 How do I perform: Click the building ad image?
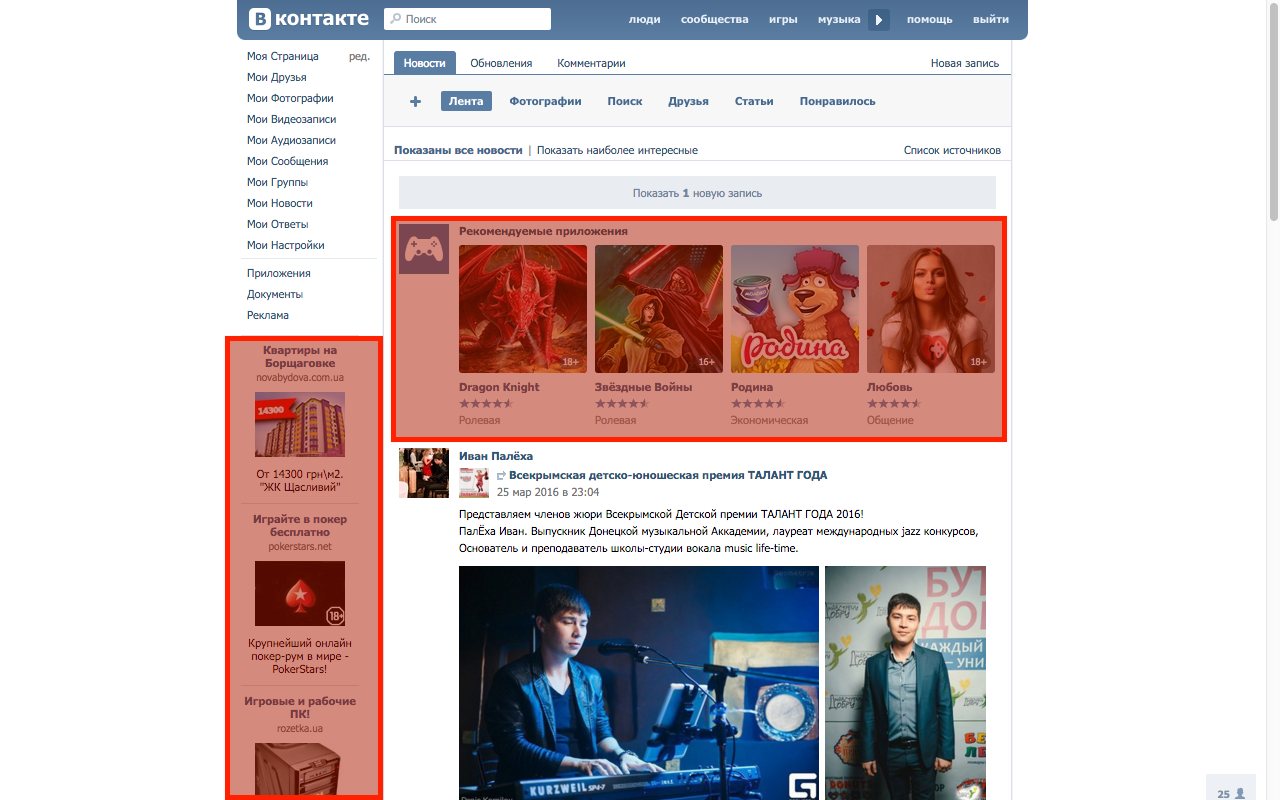[x=300, y=424]
